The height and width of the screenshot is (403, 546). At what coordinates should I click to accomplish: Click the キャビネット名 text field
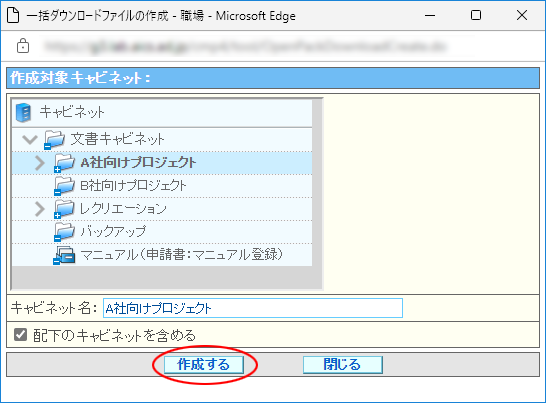click(x=253, y=308)
